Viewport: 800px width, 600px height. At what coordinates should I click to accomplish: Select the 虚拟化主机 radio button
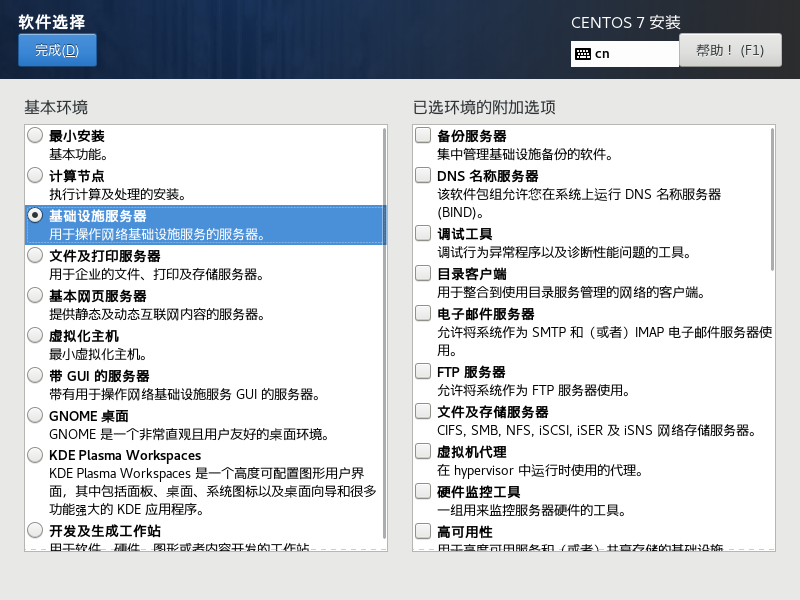pos(36,335)
